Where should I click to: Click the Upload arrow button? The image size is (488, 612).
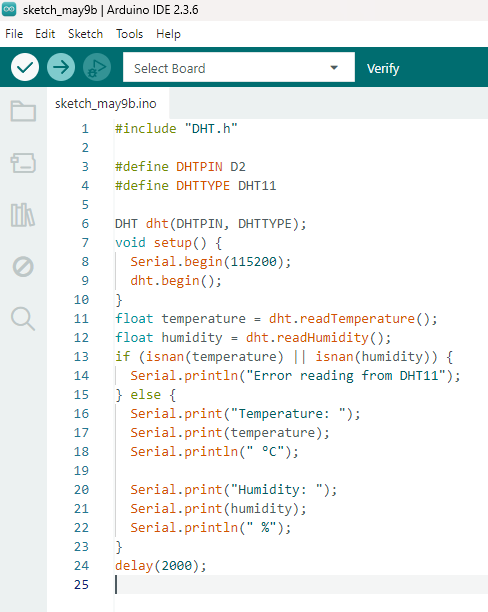pyautogui.click(x=61, y=68)
